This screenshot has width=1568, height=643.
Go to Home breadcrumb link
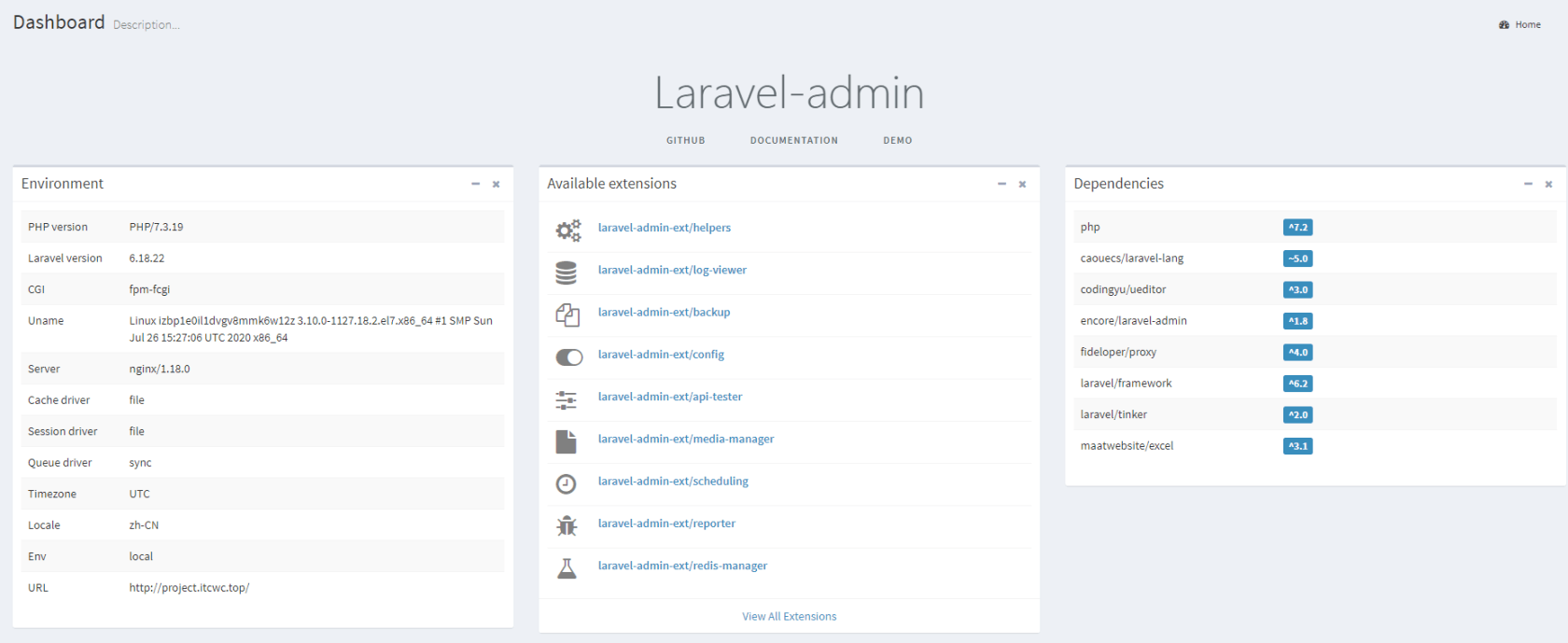click(1528, 25)
